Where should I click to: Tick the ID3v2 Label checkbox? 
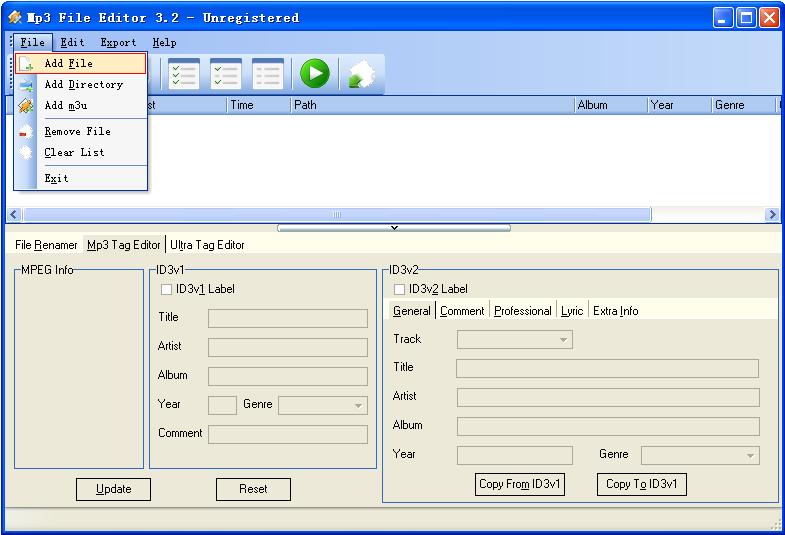[400, 290]
